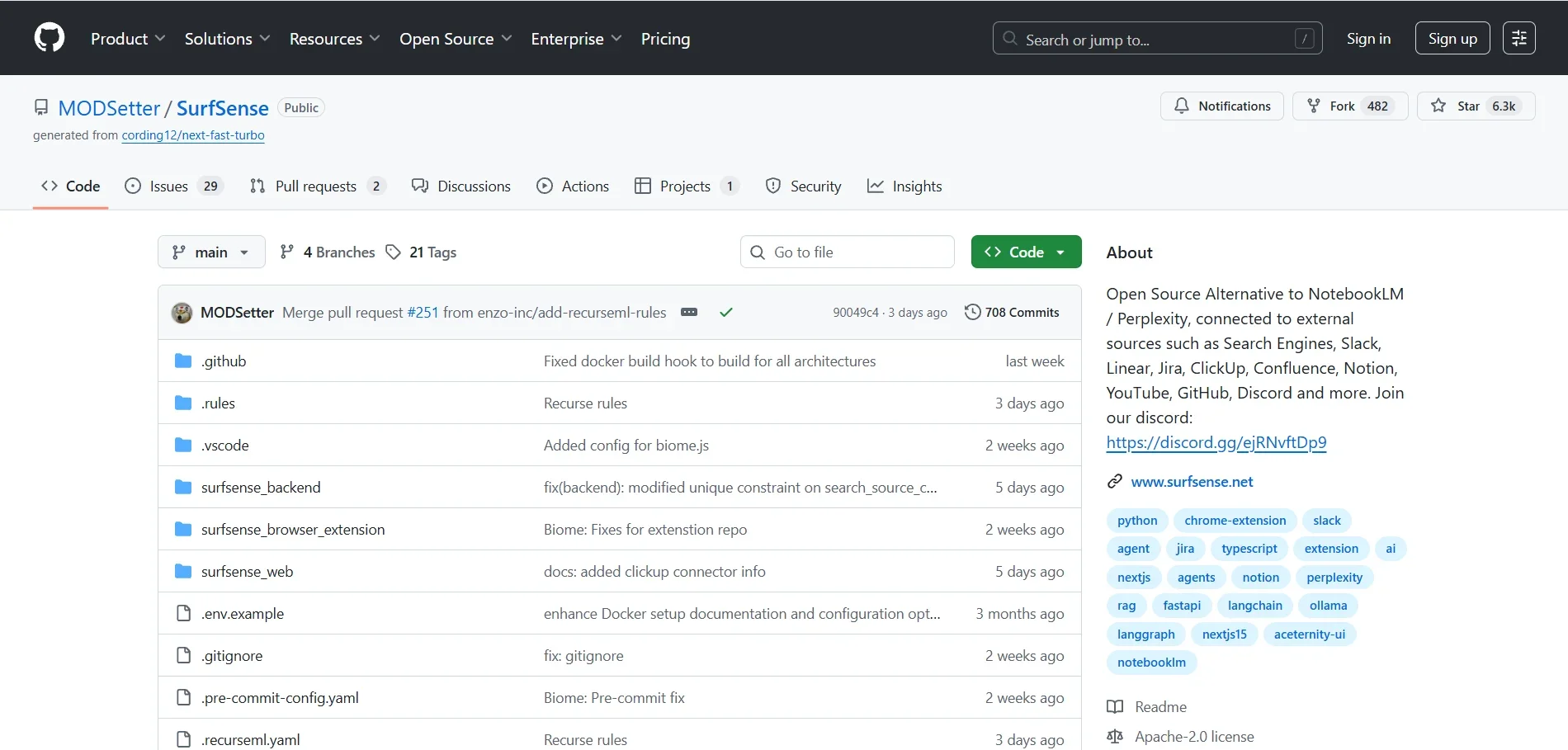This screenshot has width=1568, height=750.
Task: Open the www.surfsense.net website link
Action: (1192, 482)
